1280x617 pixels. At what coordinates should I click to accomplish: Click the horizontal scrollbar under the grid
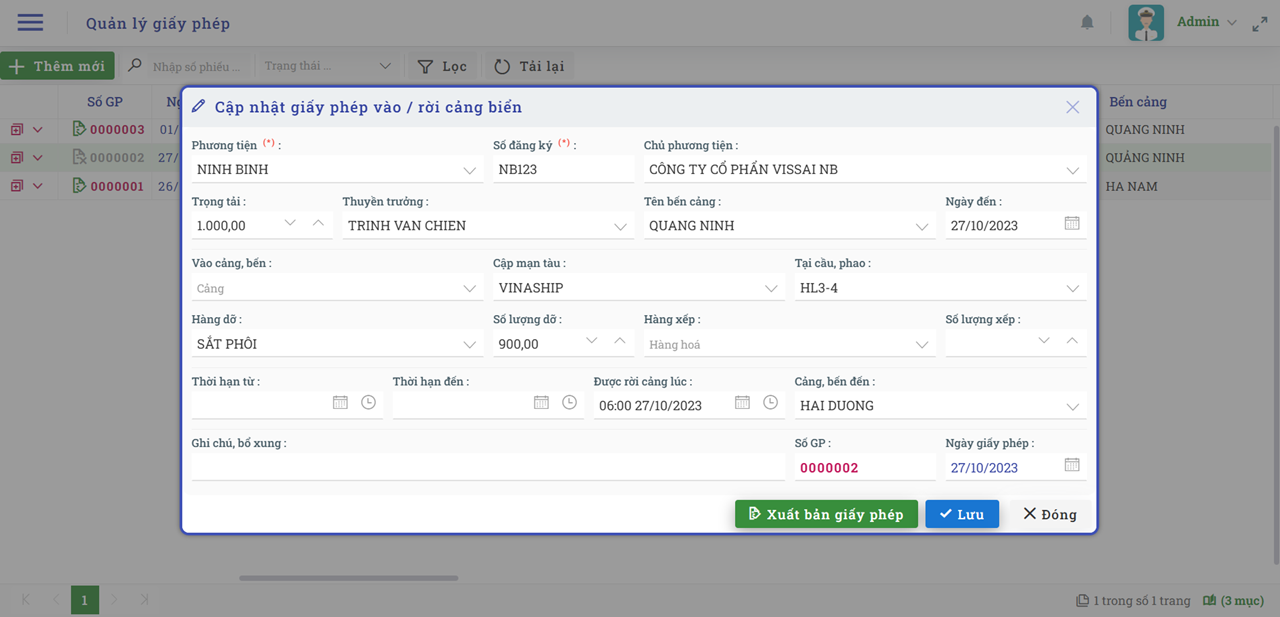348,578
